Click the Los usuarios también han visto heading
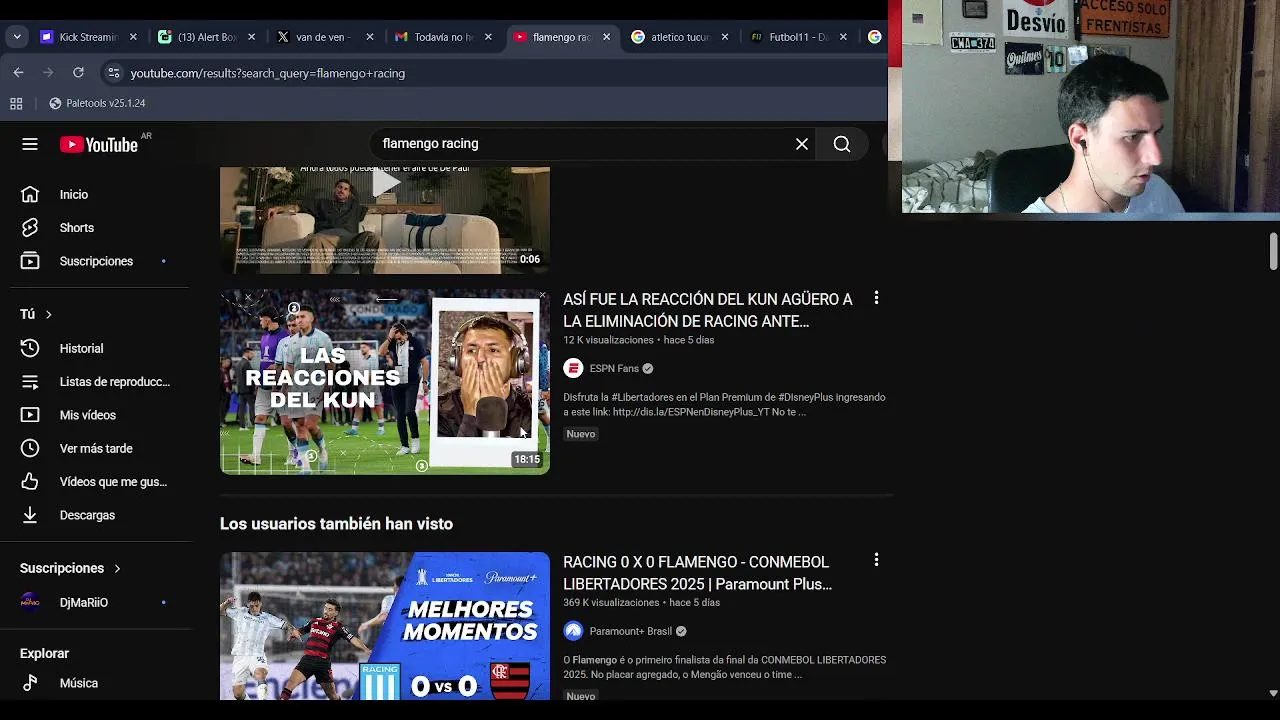The image size is (1280, 720). 336,524
